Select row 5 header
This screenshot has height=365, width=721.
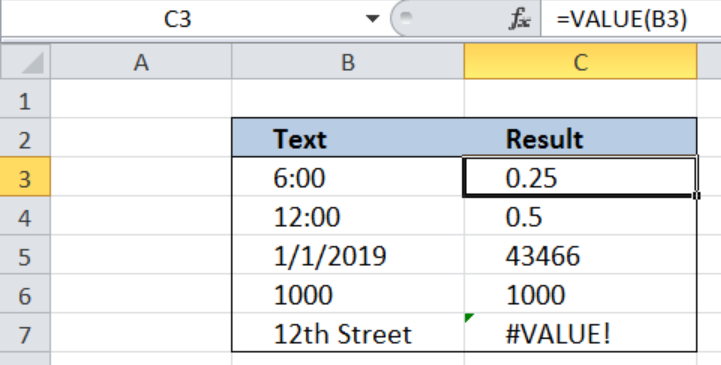coord(25,255)
